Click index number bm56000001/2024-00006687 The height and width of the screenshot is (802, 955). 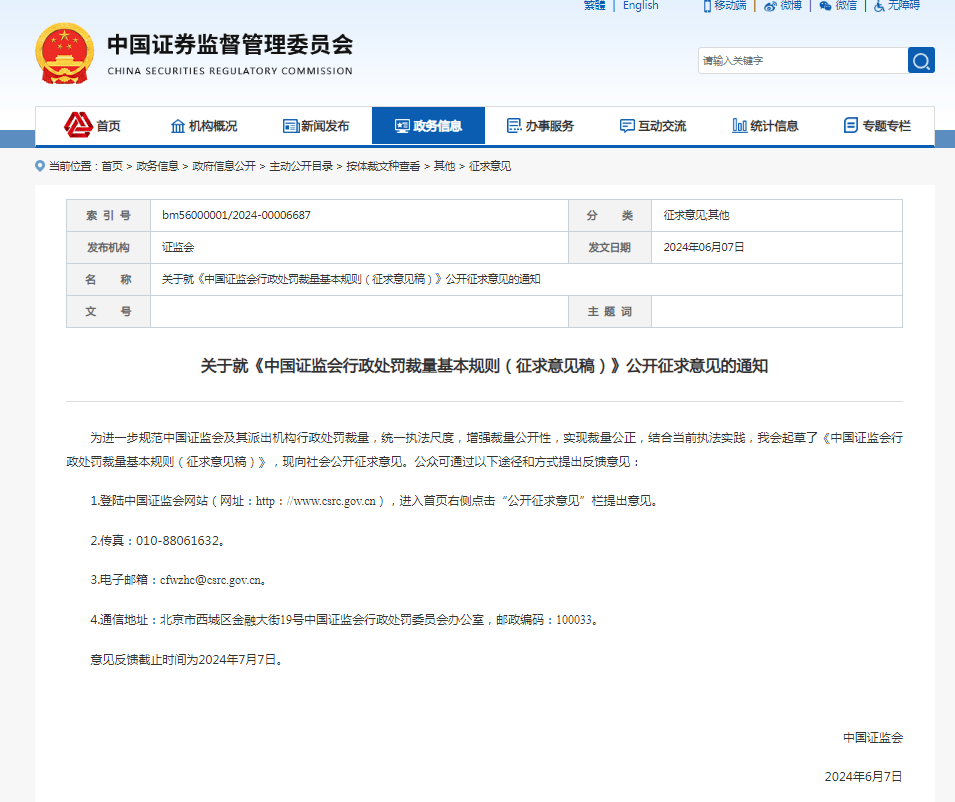tap(236, 215)
